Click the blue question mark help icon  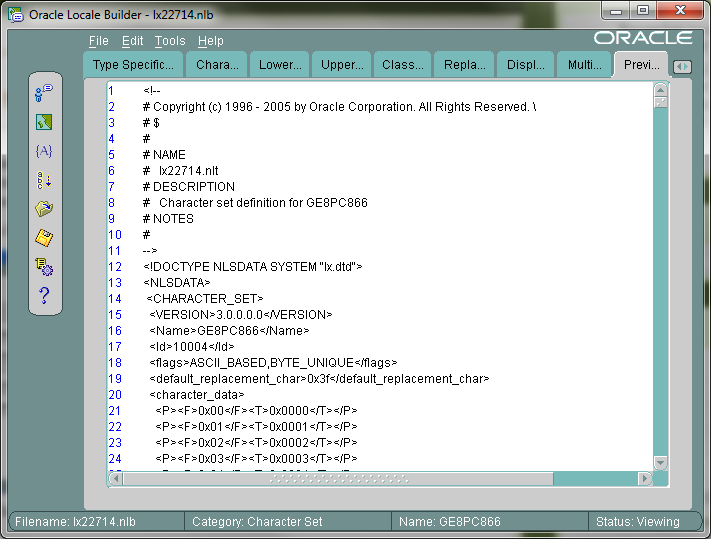coord(44,296)
